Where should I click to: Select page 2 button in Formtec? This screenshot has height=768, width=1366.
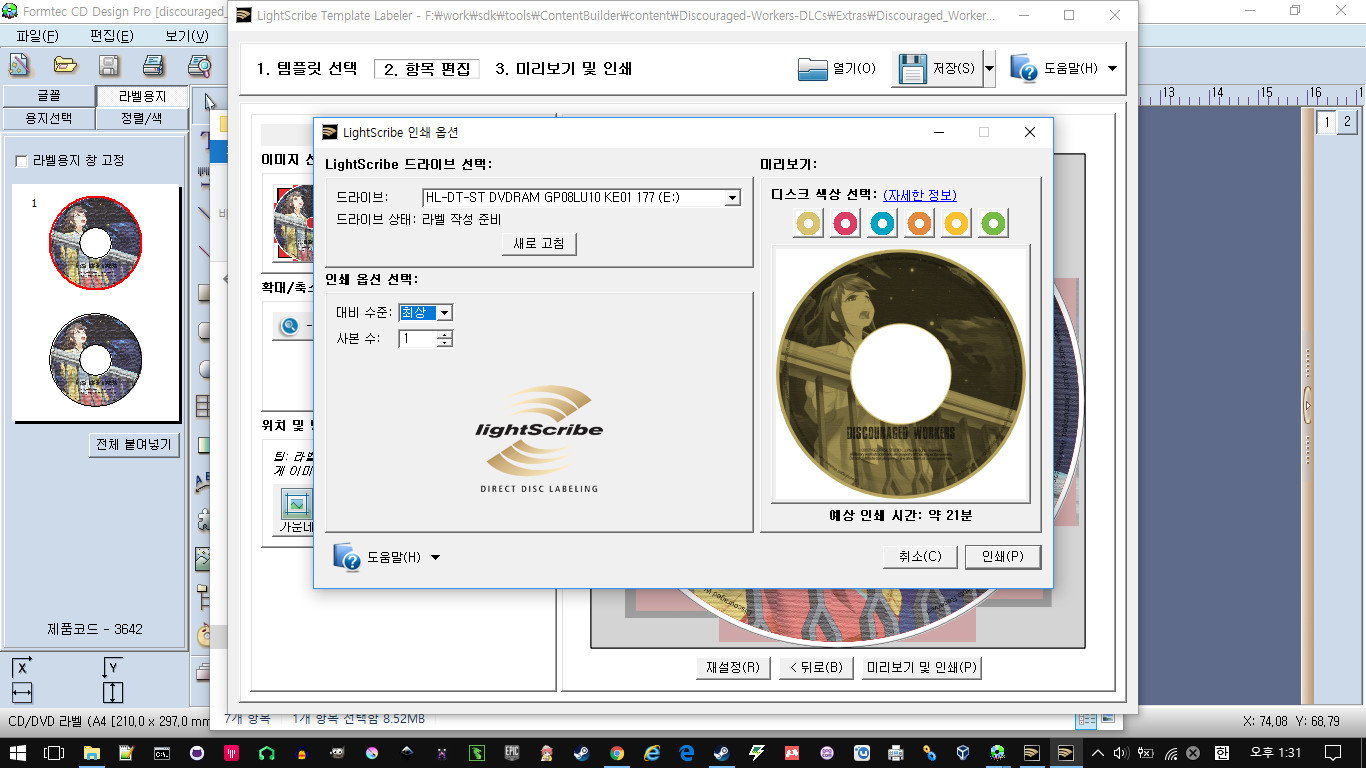pyautogui.click(x=1347, y=122)
